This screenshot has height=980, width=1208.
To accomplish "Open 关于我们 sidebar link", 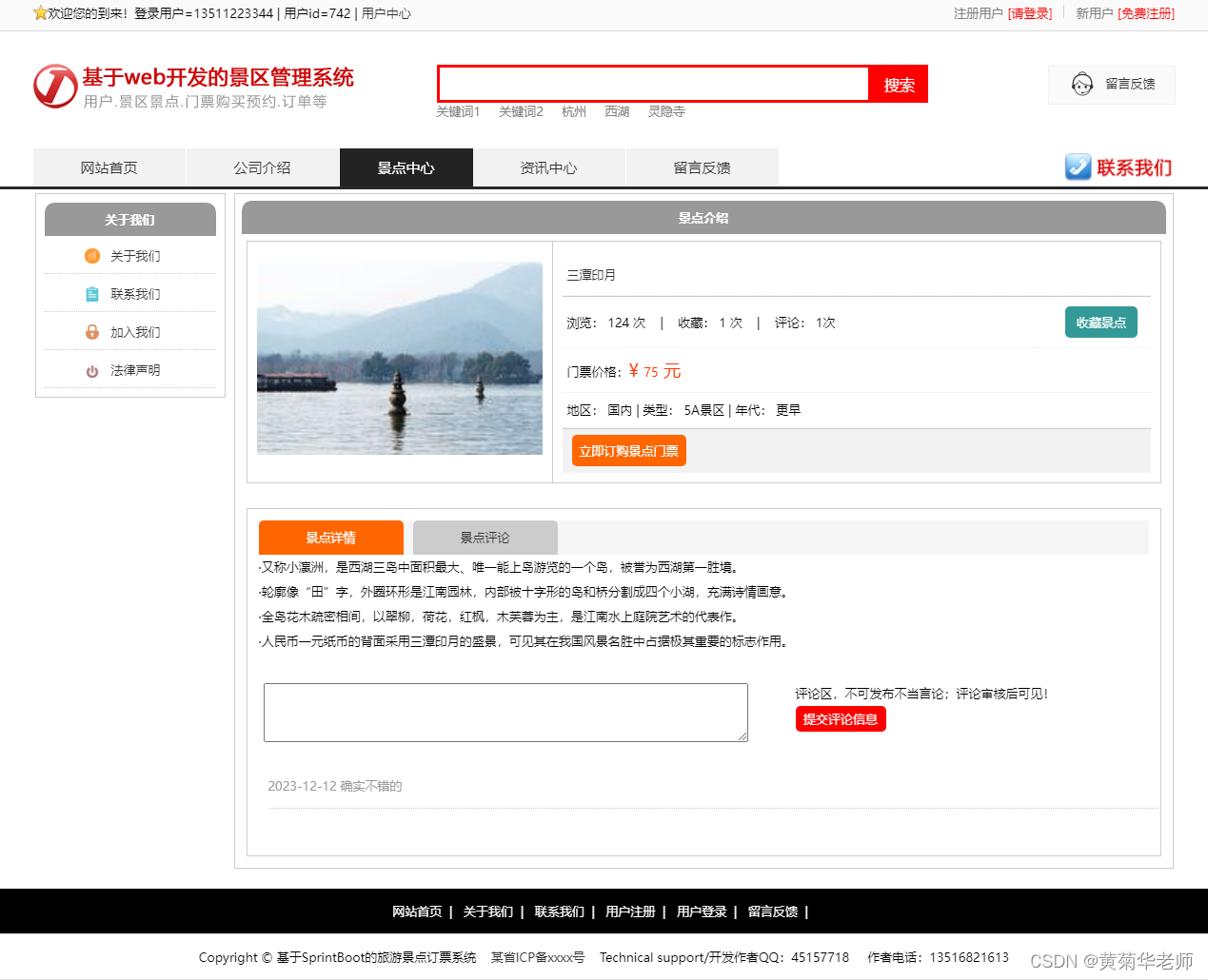I will tap(135, 256).
